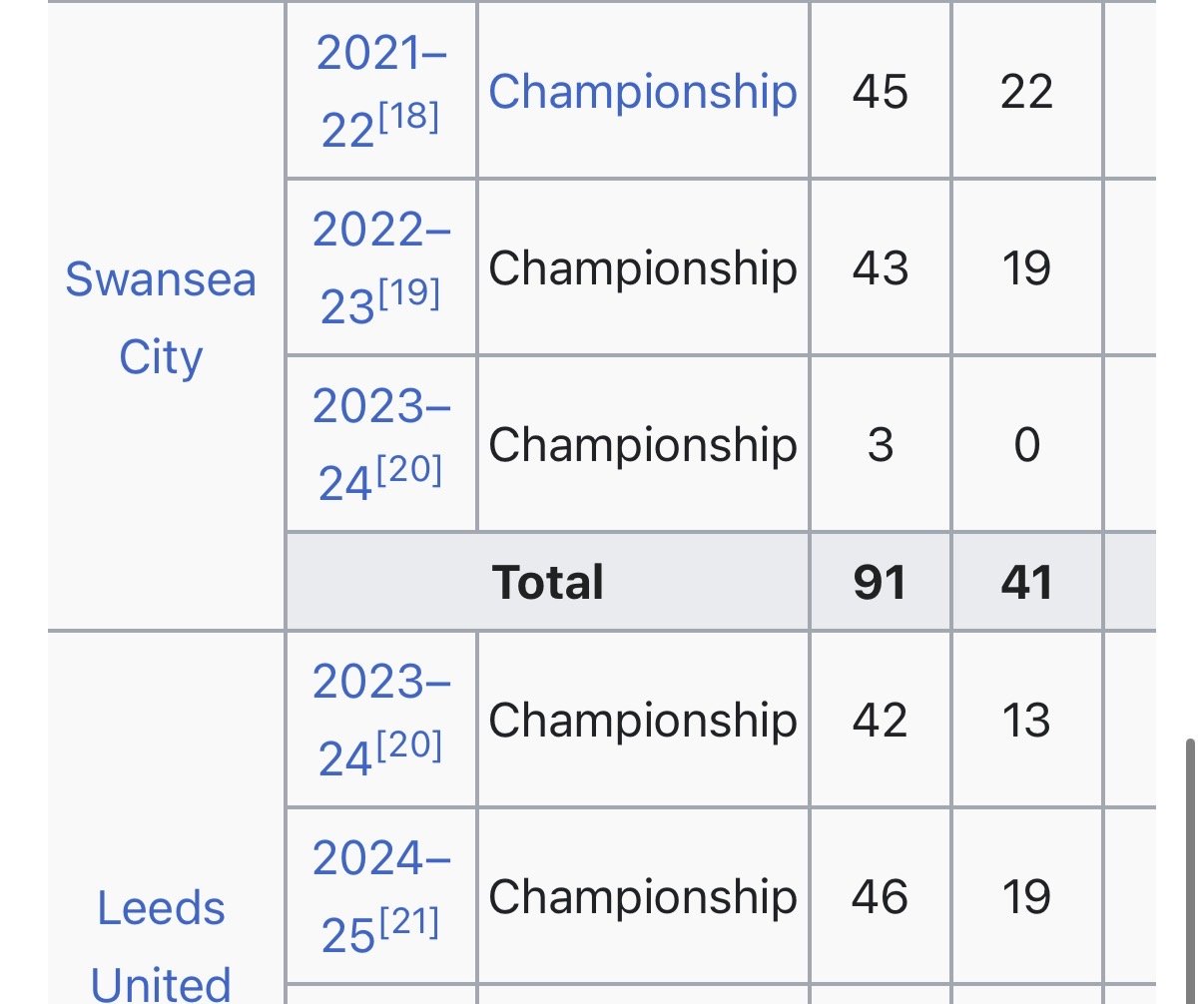Click the 22 goals cell
Screen dimensions: 1204x1004
tap(1026, 92)
